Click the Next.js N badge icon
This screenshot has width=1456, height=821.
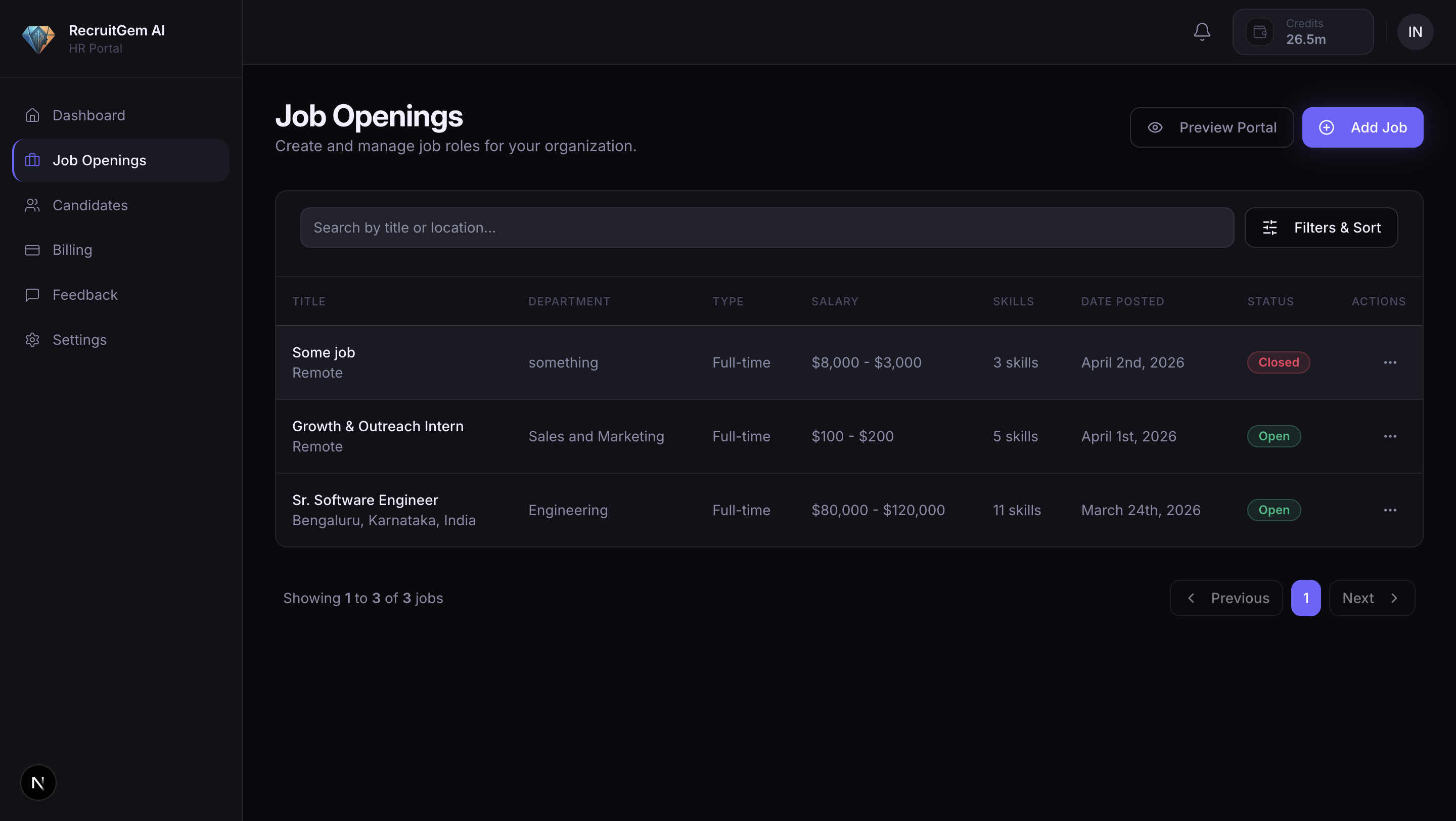point(38,782)
